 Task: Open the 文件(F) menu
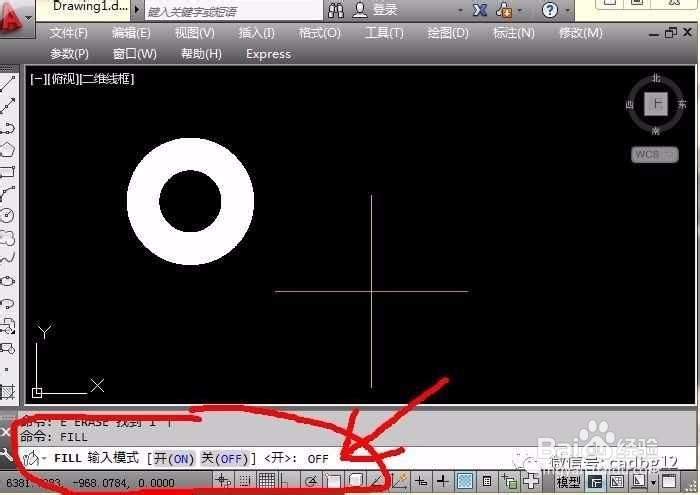[x=68, y=33]
